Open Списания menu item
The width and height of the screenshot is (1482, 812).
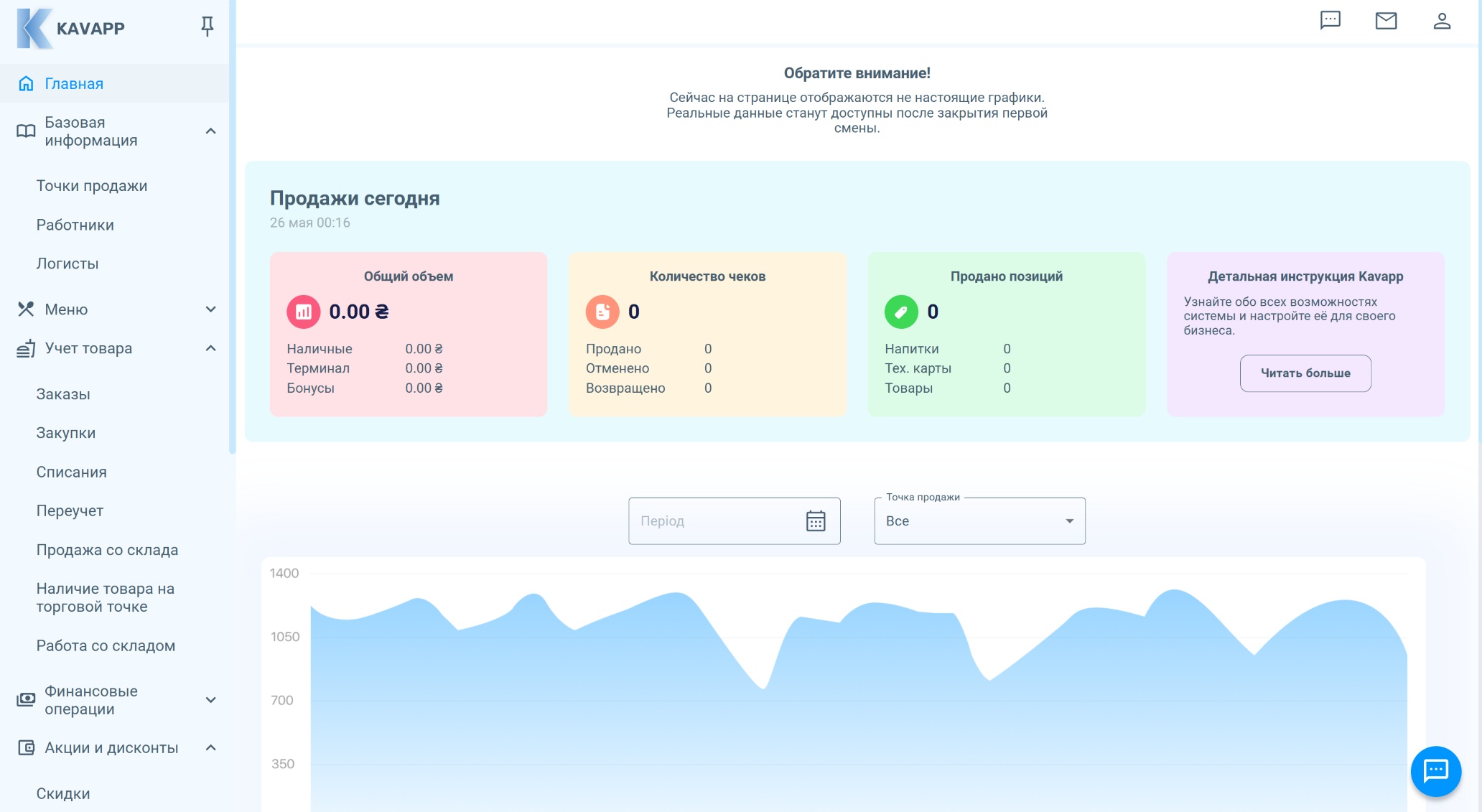click(x=71, y=472)
